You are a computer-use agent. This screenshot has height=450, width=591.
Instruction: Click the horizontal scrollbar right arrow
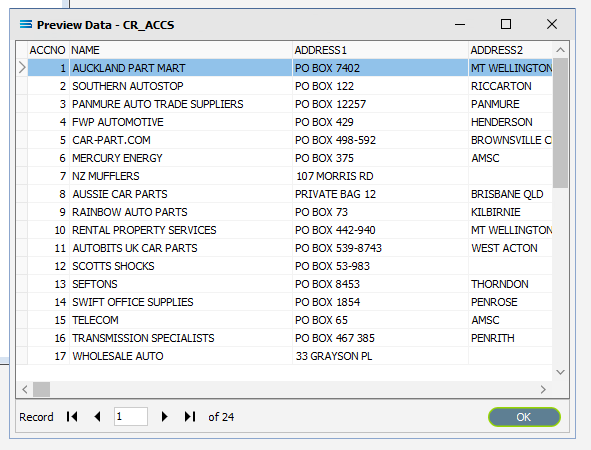(x=543, y=389)
